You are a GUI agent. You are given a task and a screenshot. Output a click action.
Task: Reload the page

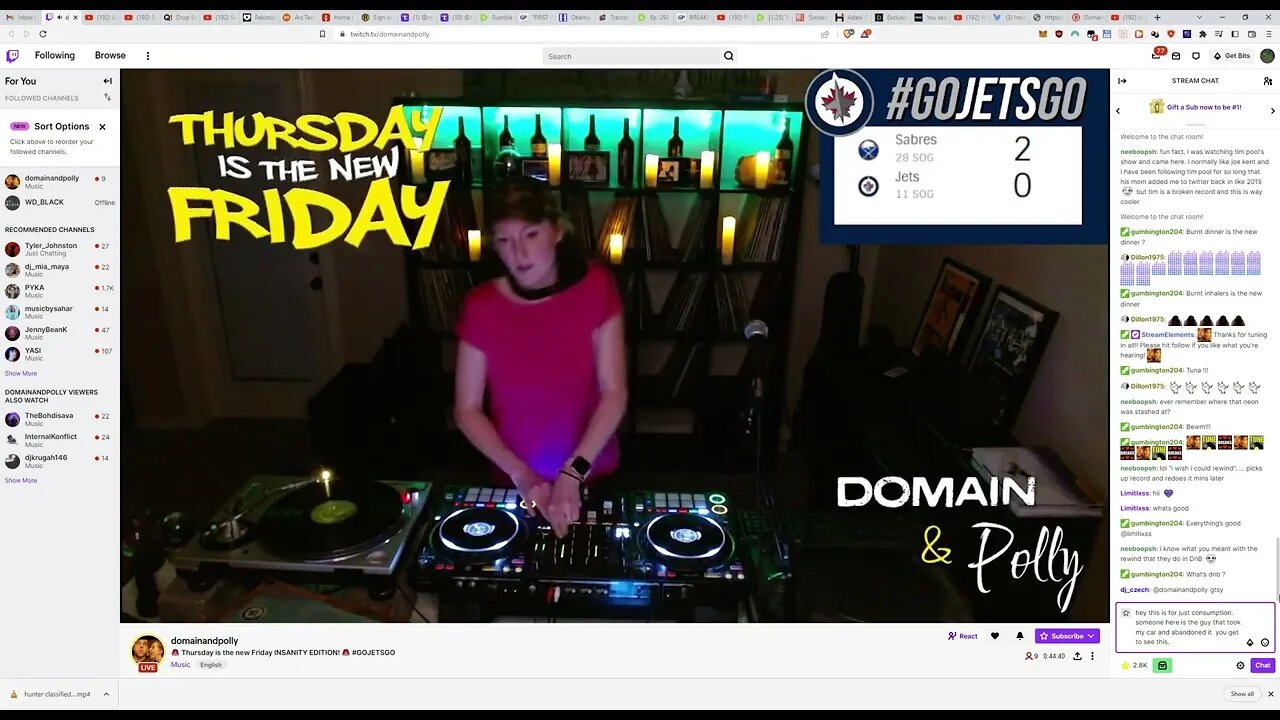43,33
